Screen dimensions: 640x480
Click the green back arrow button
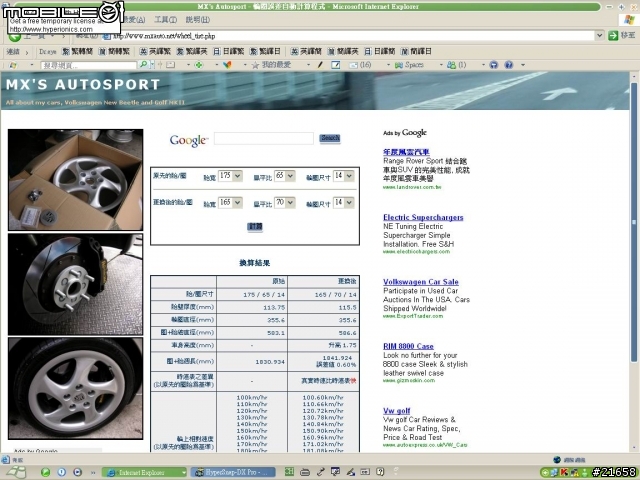coord(15,37)
